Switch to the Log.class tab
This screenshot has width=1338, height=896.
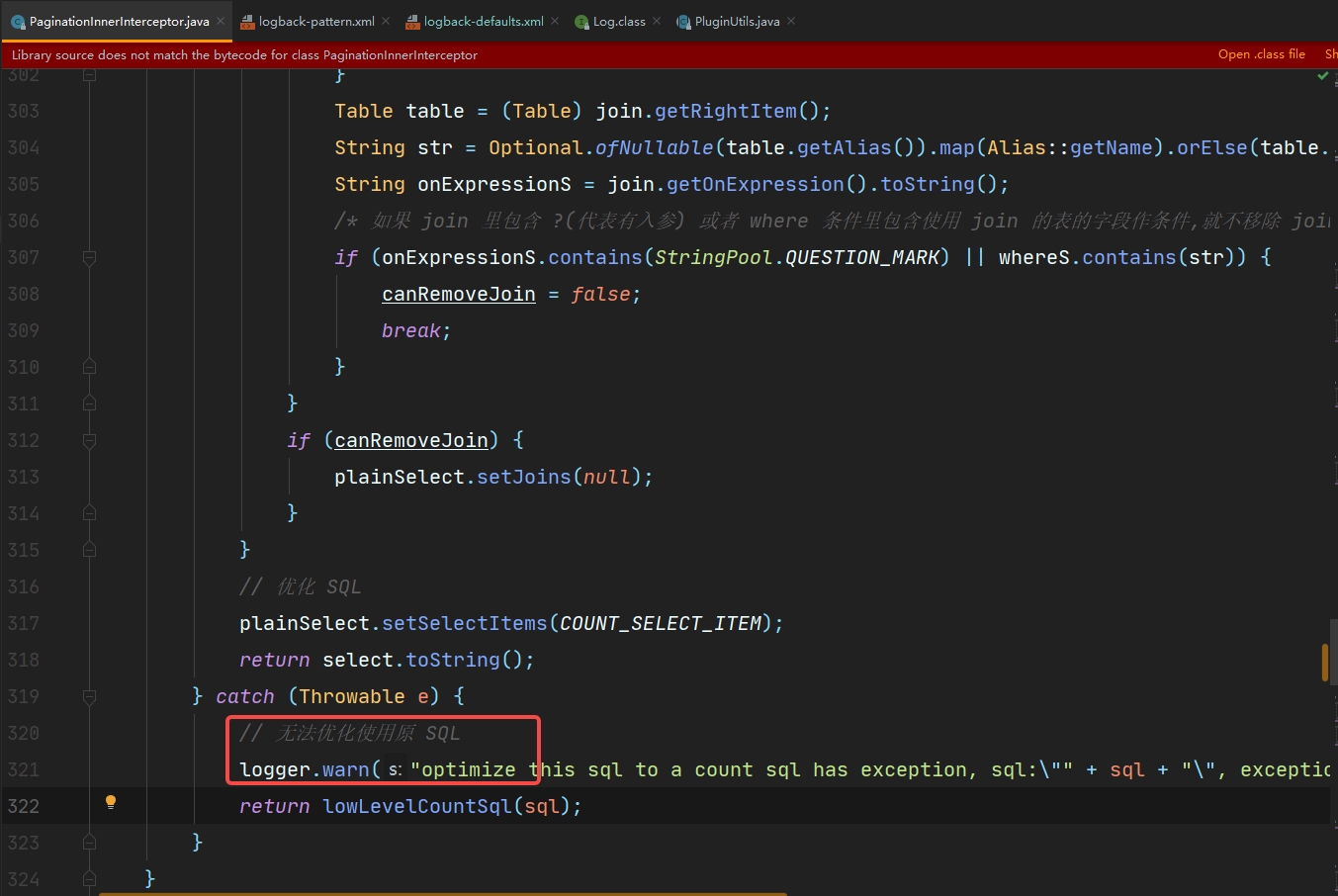618,21
